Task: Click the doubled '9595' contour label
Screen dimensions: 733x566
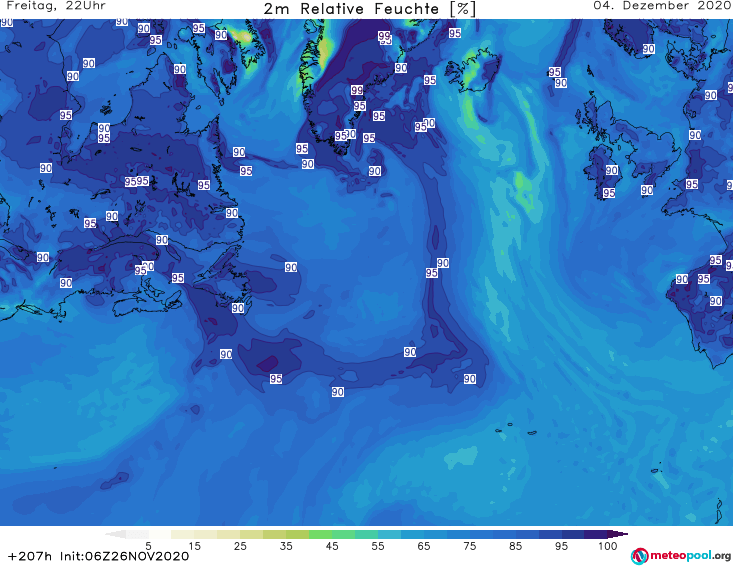Action: [x=137, y=181]
